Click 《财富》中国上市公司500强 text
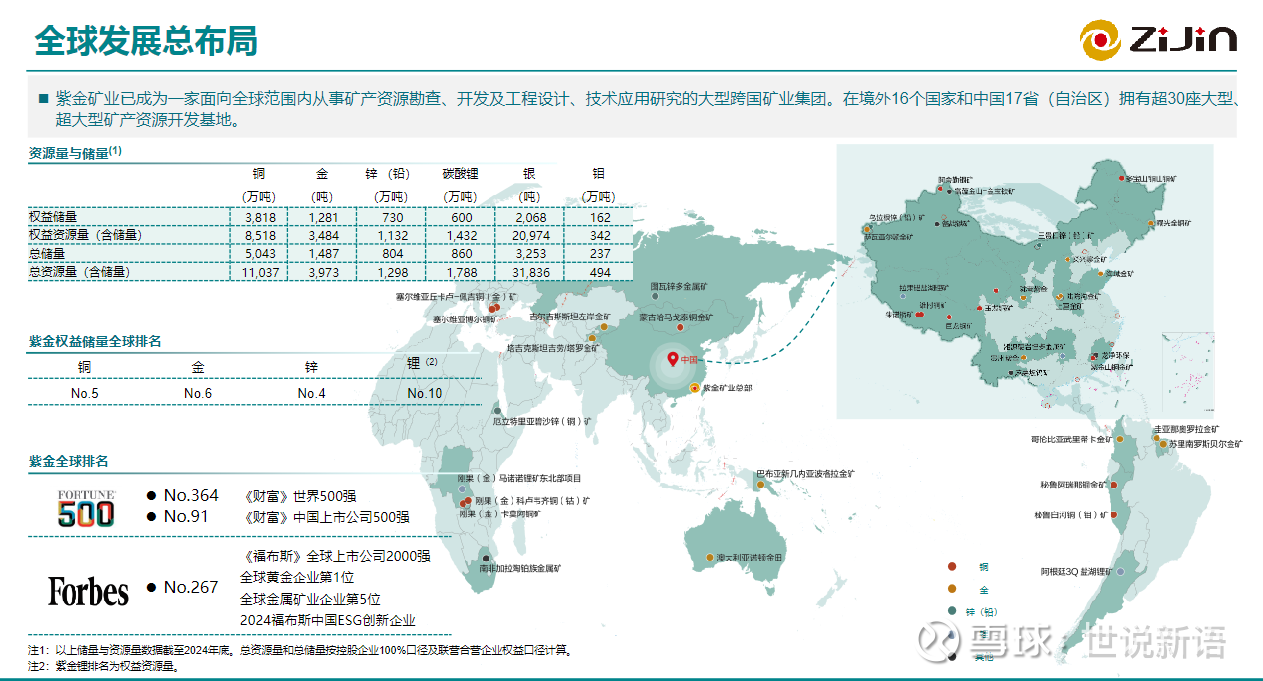 326,517
